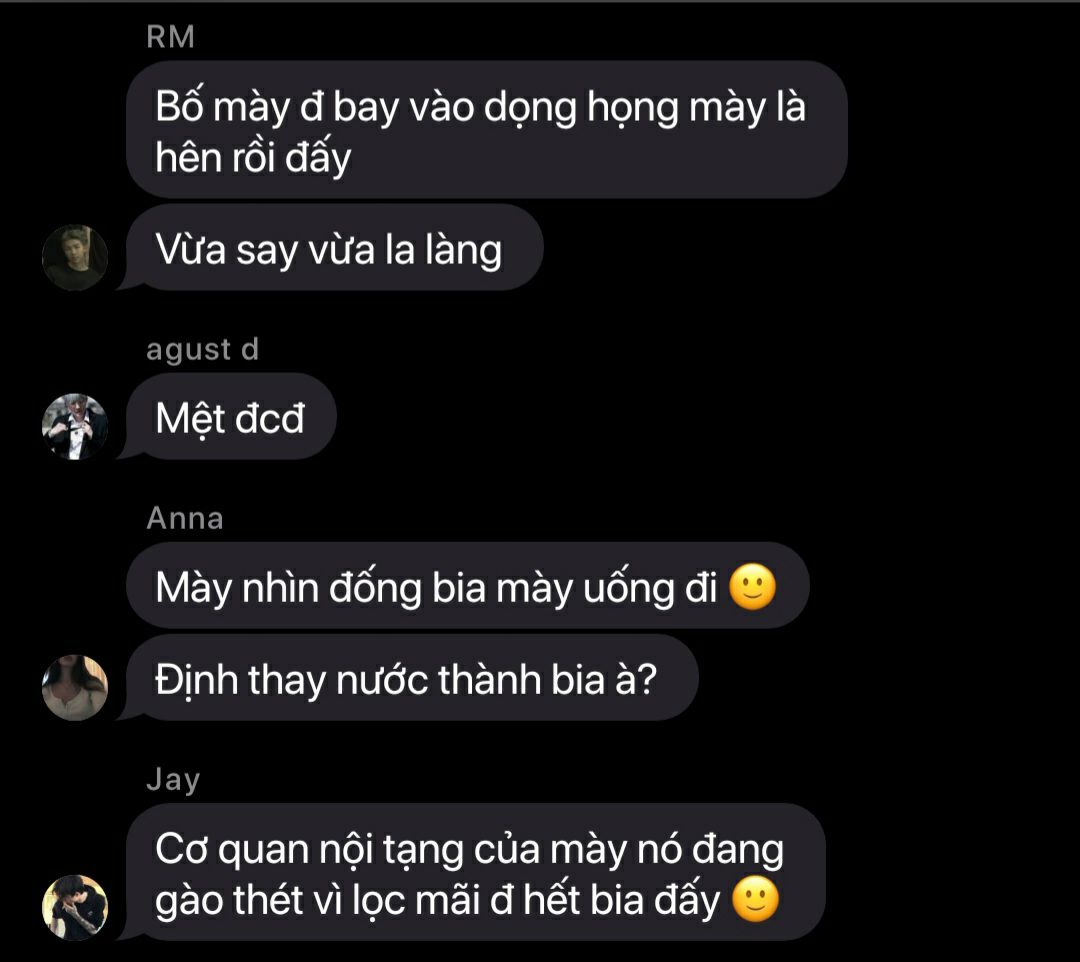Select the sender name Jay
This screenshot has height=962, width=1080.
click(173, 780)
